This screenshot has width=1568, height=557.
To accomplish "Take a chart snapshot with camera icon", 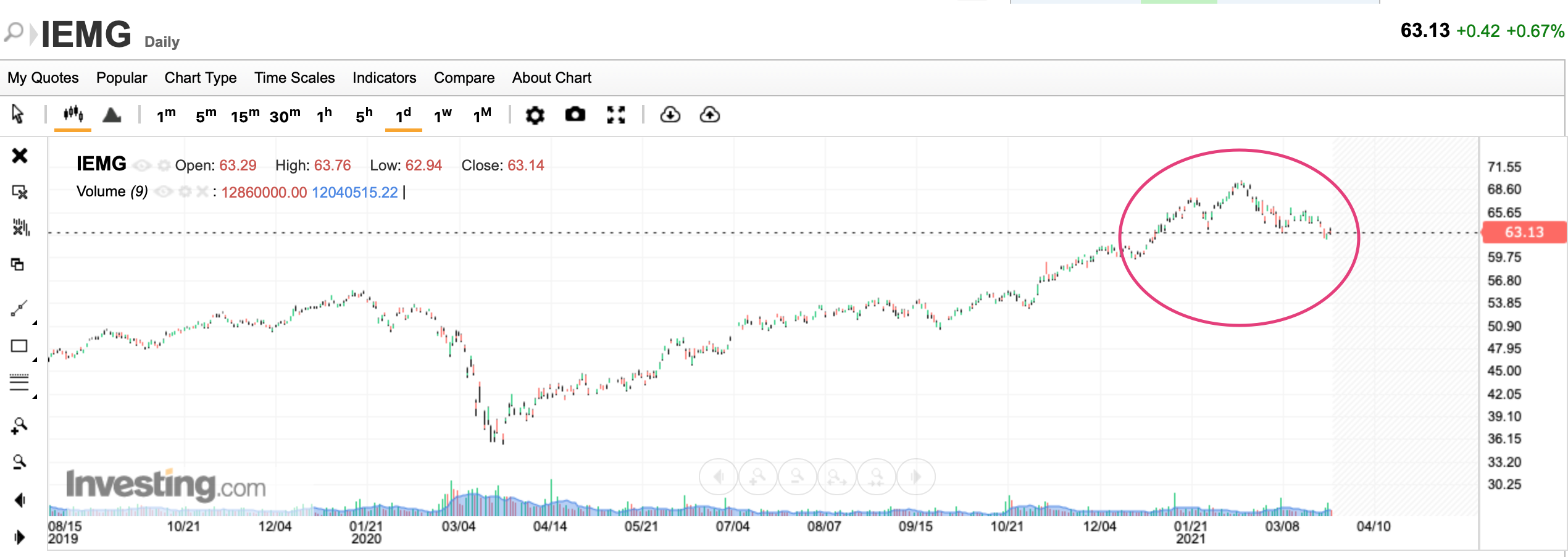I will coord(575,115).
